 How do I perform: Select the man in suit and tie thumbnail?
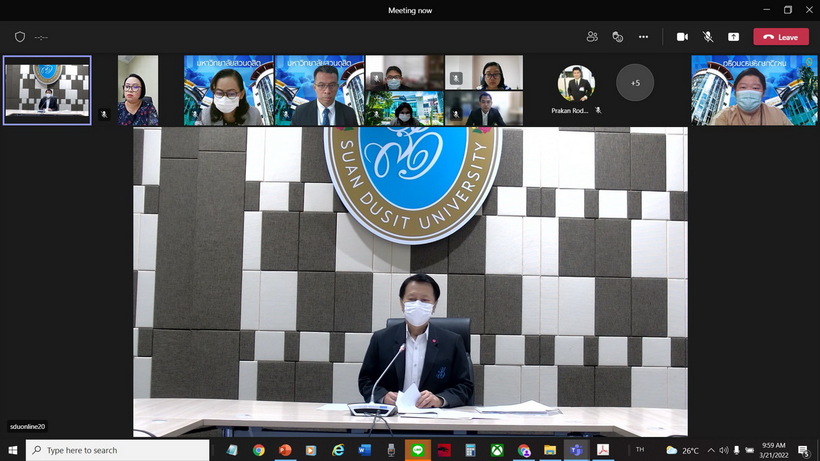coord(320,90)
